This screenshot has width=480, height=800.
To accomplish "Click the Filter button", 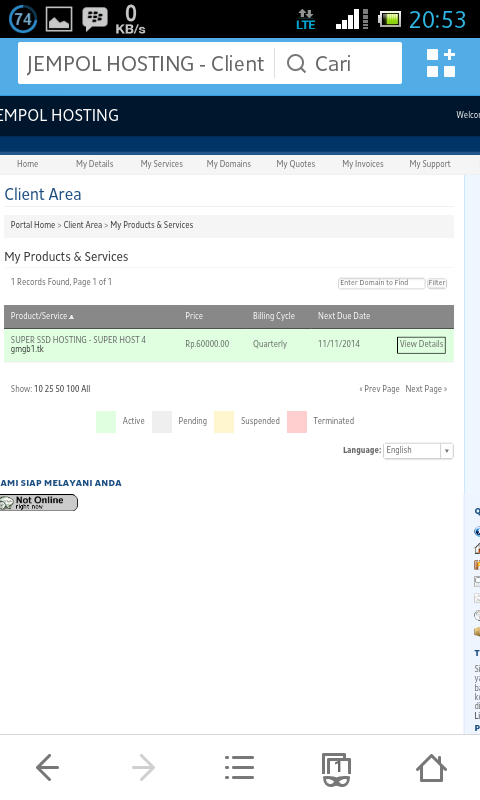I will click(x=437, y=283).
